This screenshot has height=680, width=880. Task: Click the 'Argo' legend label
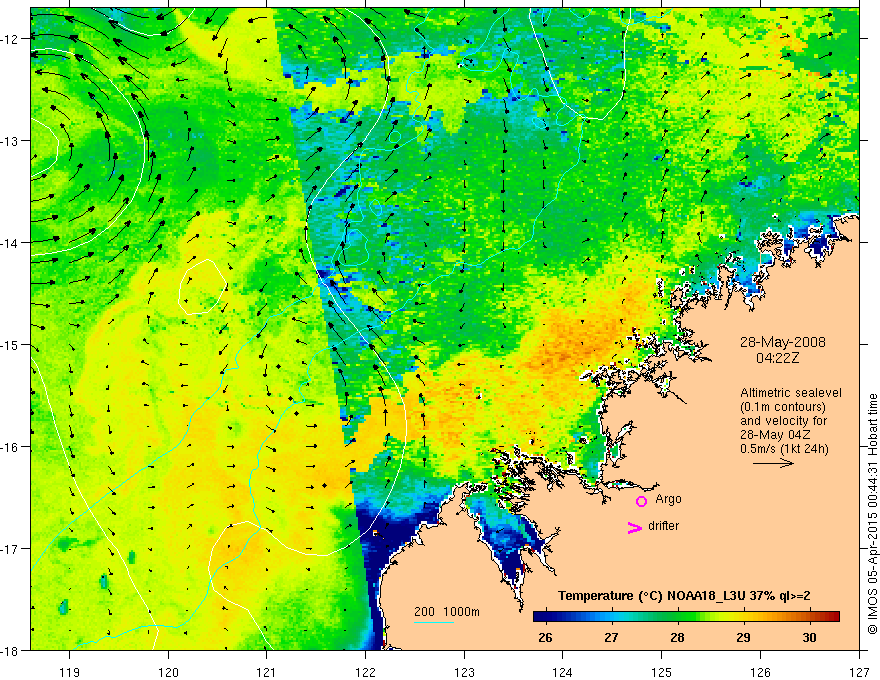click(668, 499)
